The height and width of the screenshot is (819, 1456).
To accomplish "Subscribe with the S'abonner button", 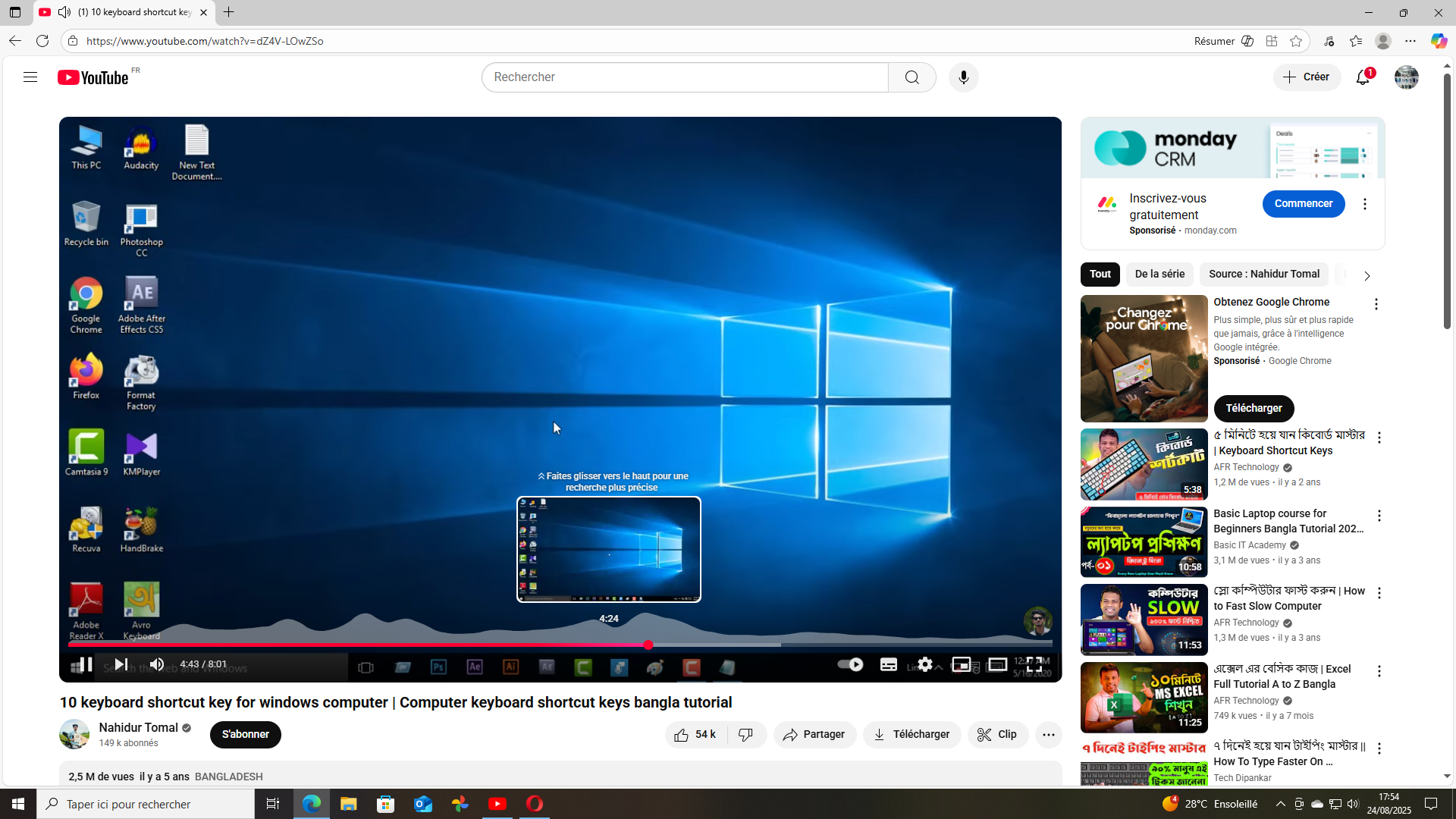I will pos(245,735).
